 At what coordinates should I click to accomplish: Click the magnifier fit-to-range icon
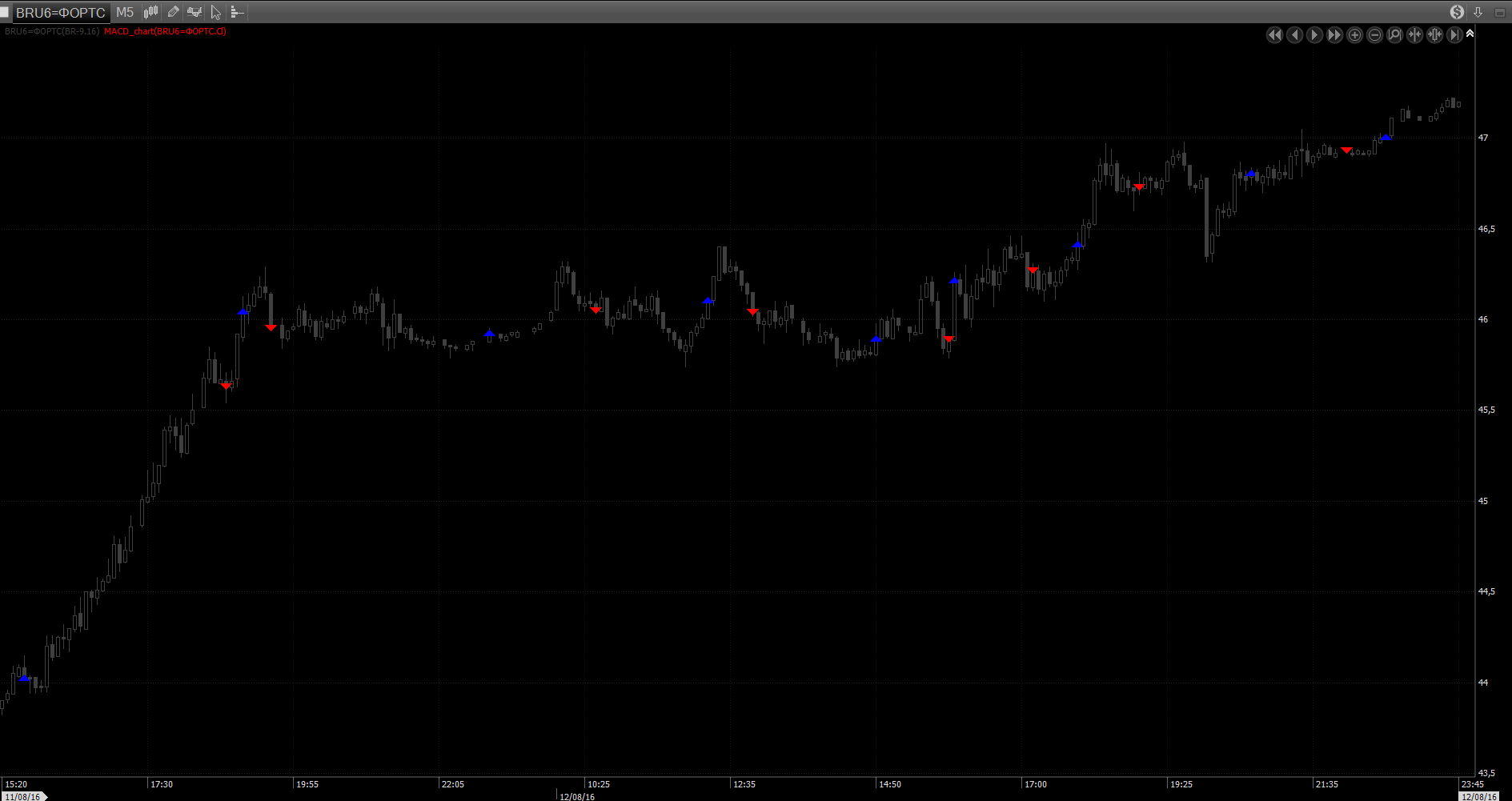coord(1394,35)
